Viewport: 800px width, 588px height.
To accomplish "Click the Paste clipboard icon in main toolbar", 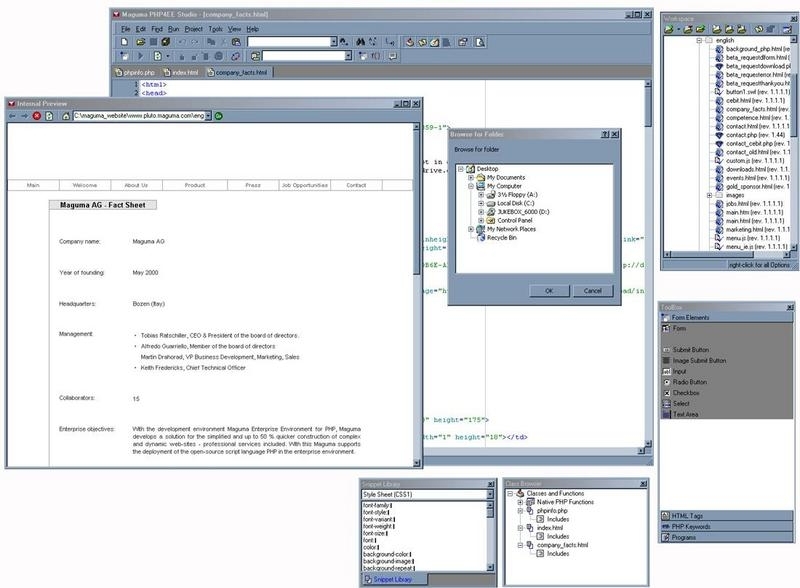I will pos(236,42).
